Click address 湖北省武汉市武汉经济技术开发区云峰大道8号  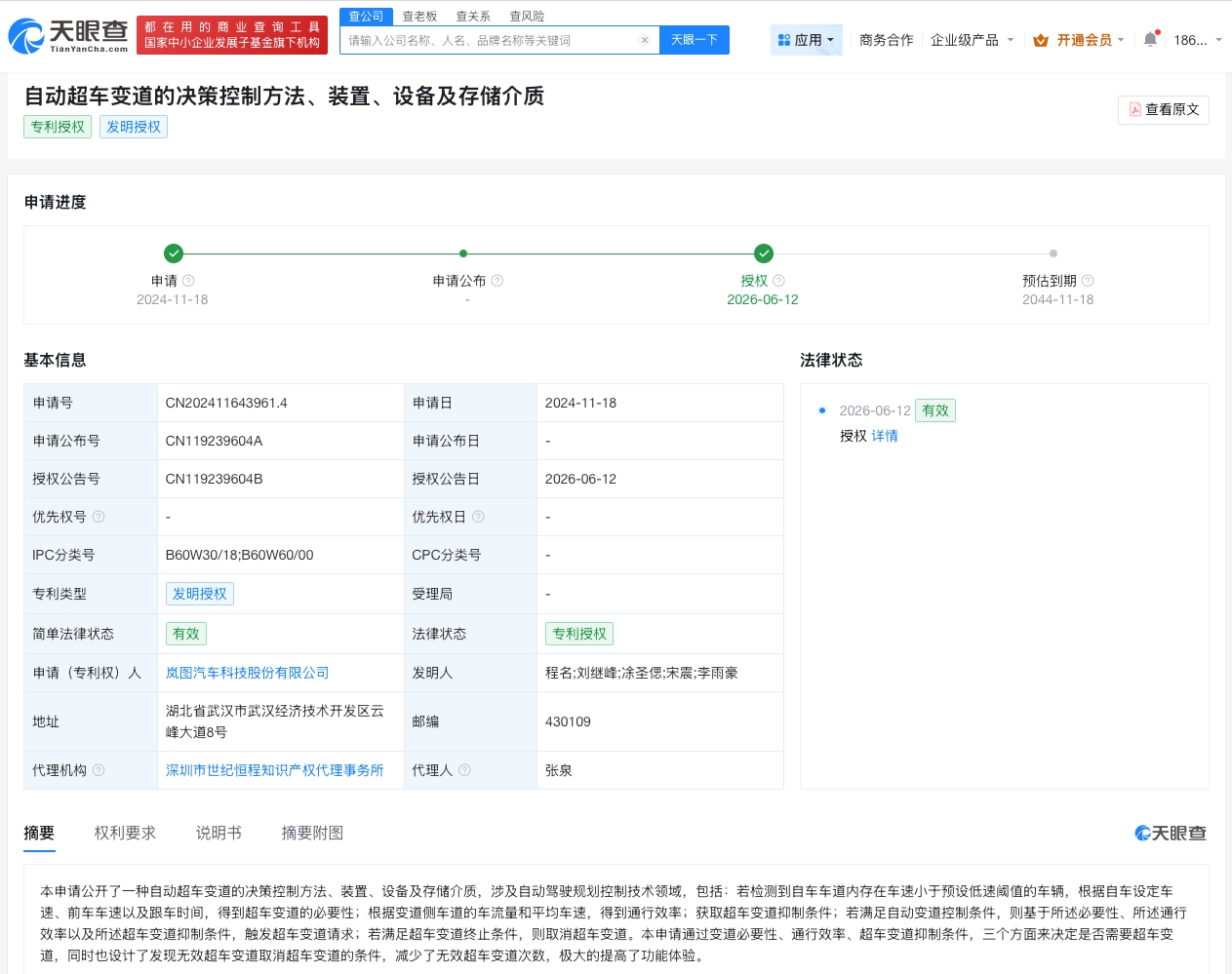(x=275, y=721)
